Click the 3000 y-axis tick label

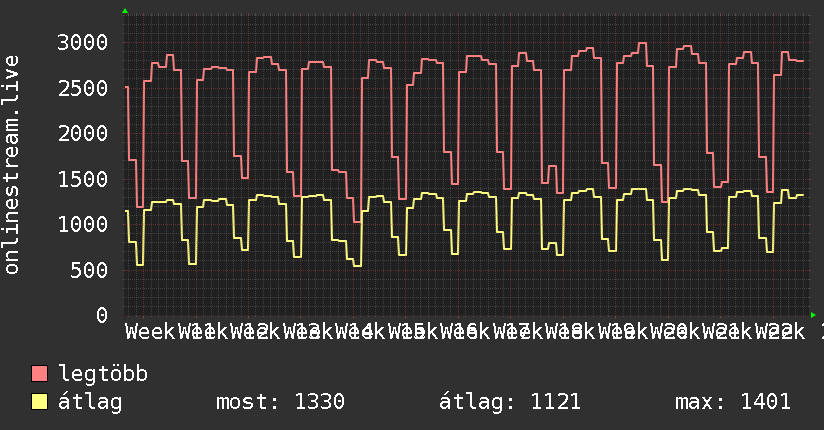[83, 43]
